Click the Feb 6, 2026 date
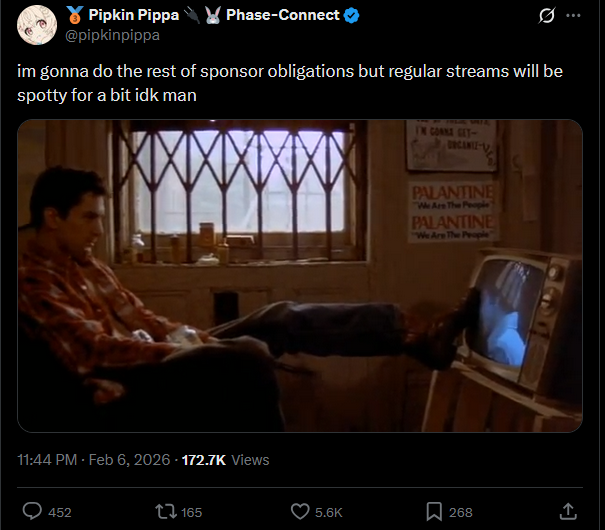The height and width of the screenshot is (530, 605). (129, 460)
